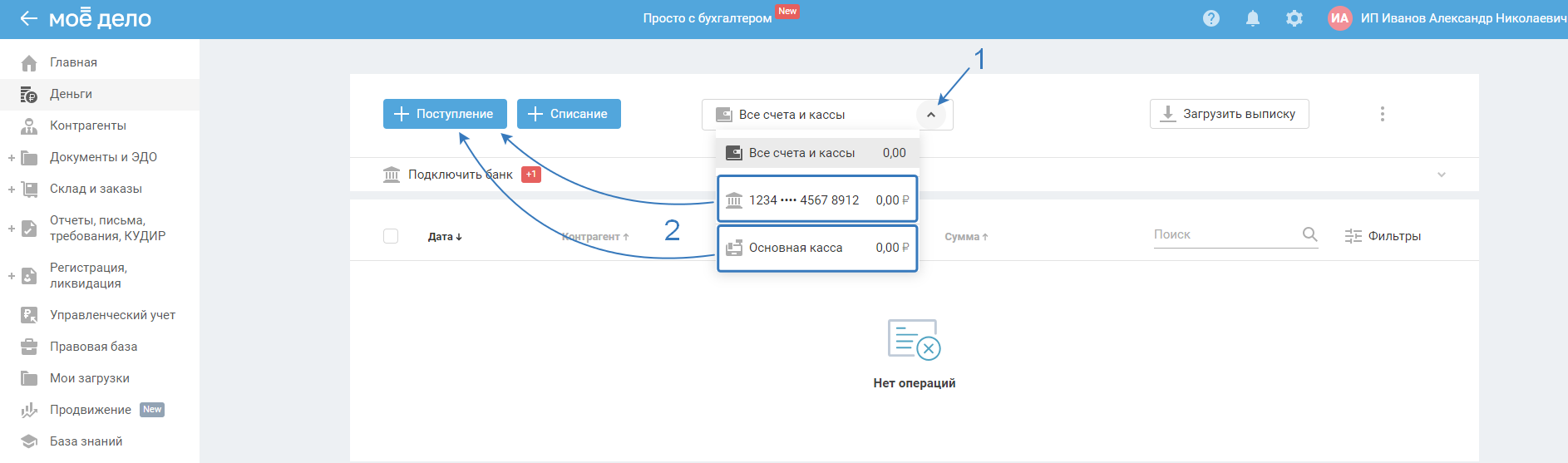Click the Управленческий учет icon
Screen dimensions: 1568x463
[29, 315]
